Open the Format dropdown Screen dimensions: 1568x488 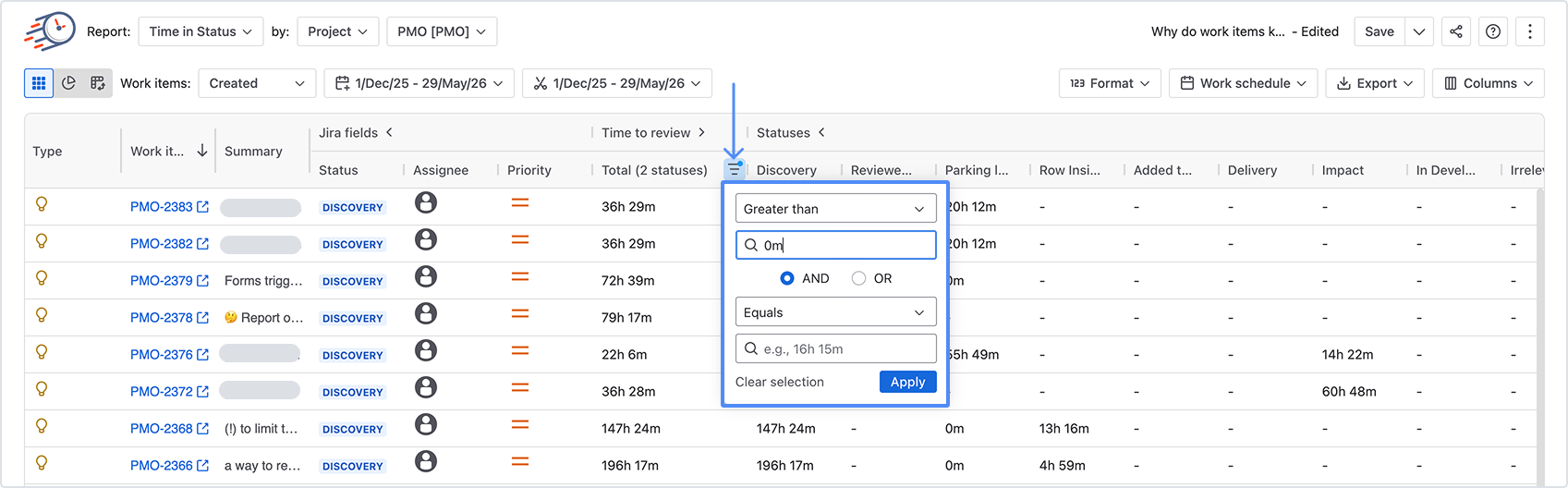click(1110, 83)
